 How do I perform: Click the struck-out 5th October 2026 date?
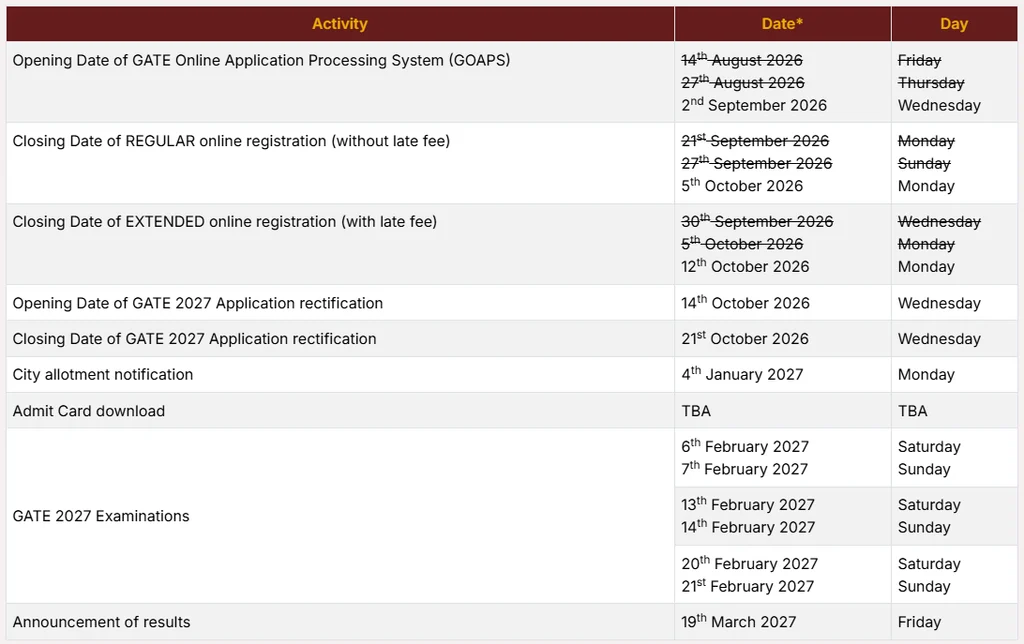pos(742,244)
